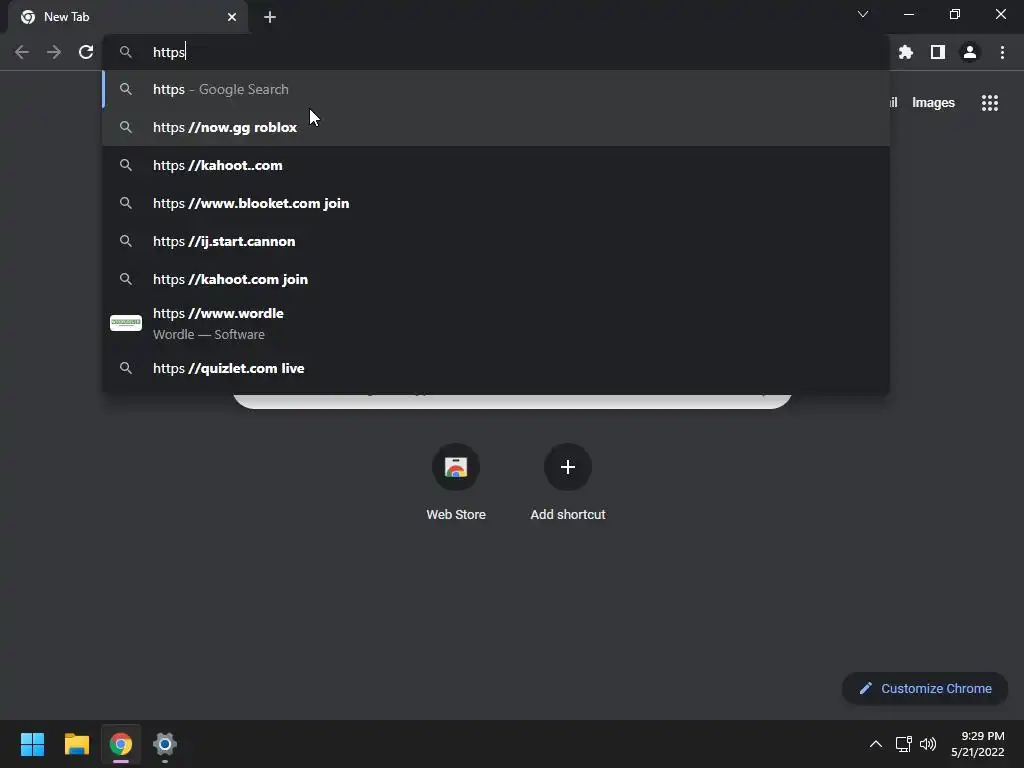Open the Google apps grid
This screenshot has height=768, width=1024.
click(990, 103)
